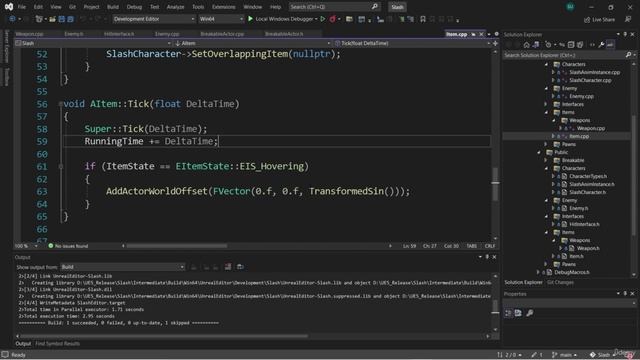Open the Debug menu
The image size is (640, 360).
click(134, 7)
